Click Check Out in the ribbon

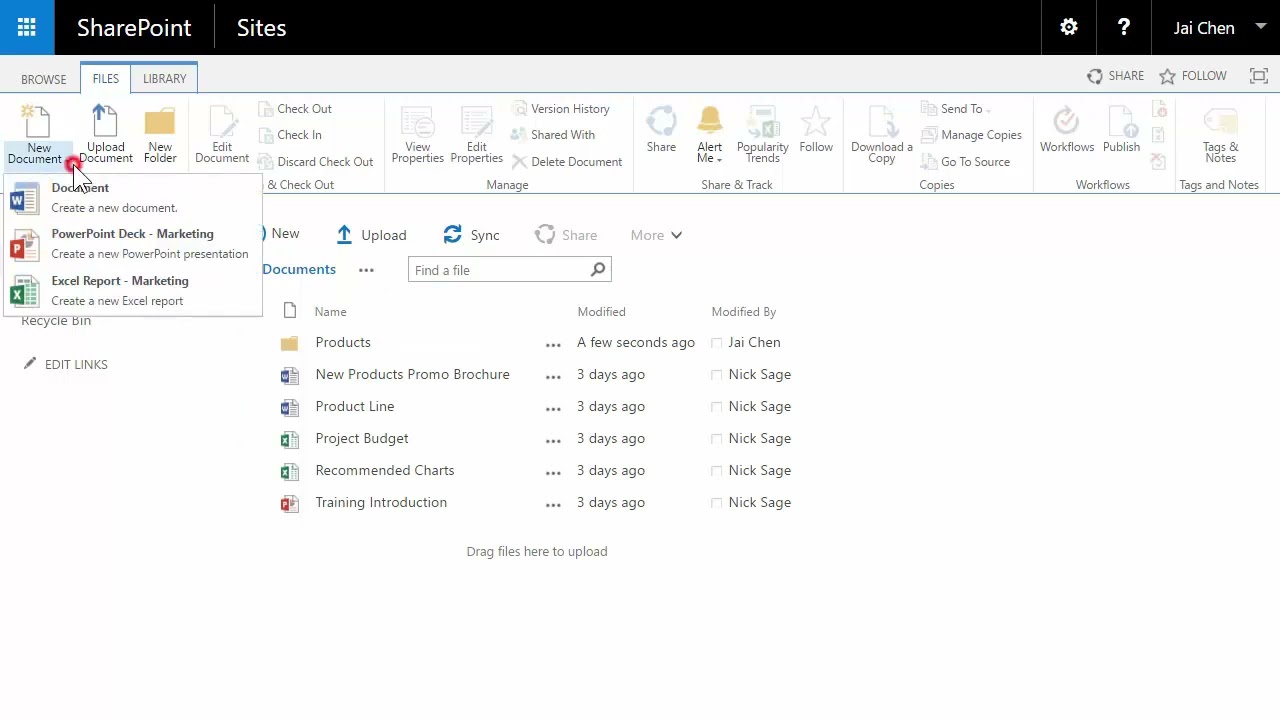pos(295,109)
